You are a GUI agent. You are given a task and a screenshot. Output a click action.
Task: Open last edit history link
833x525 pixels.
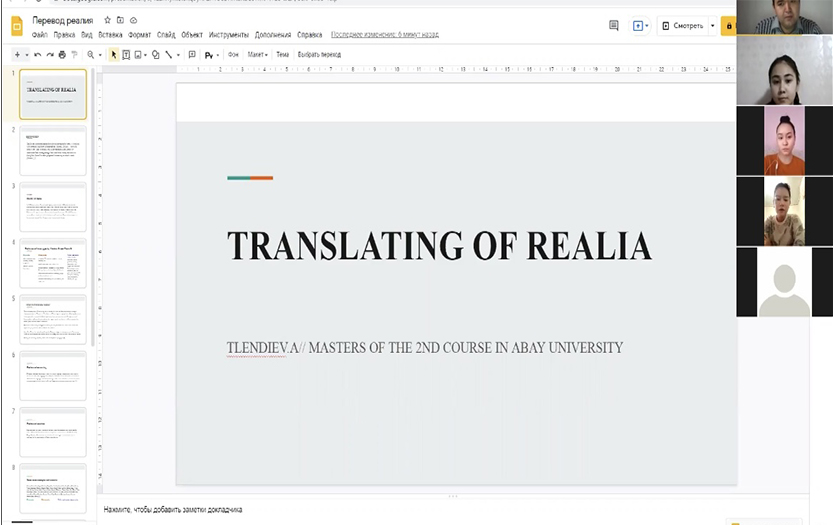point(385,34)
